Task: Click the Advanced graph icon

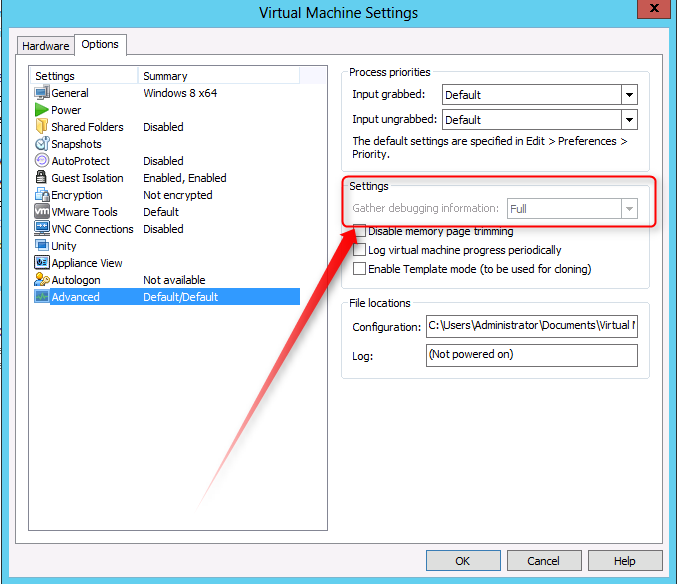Action: 42,297
